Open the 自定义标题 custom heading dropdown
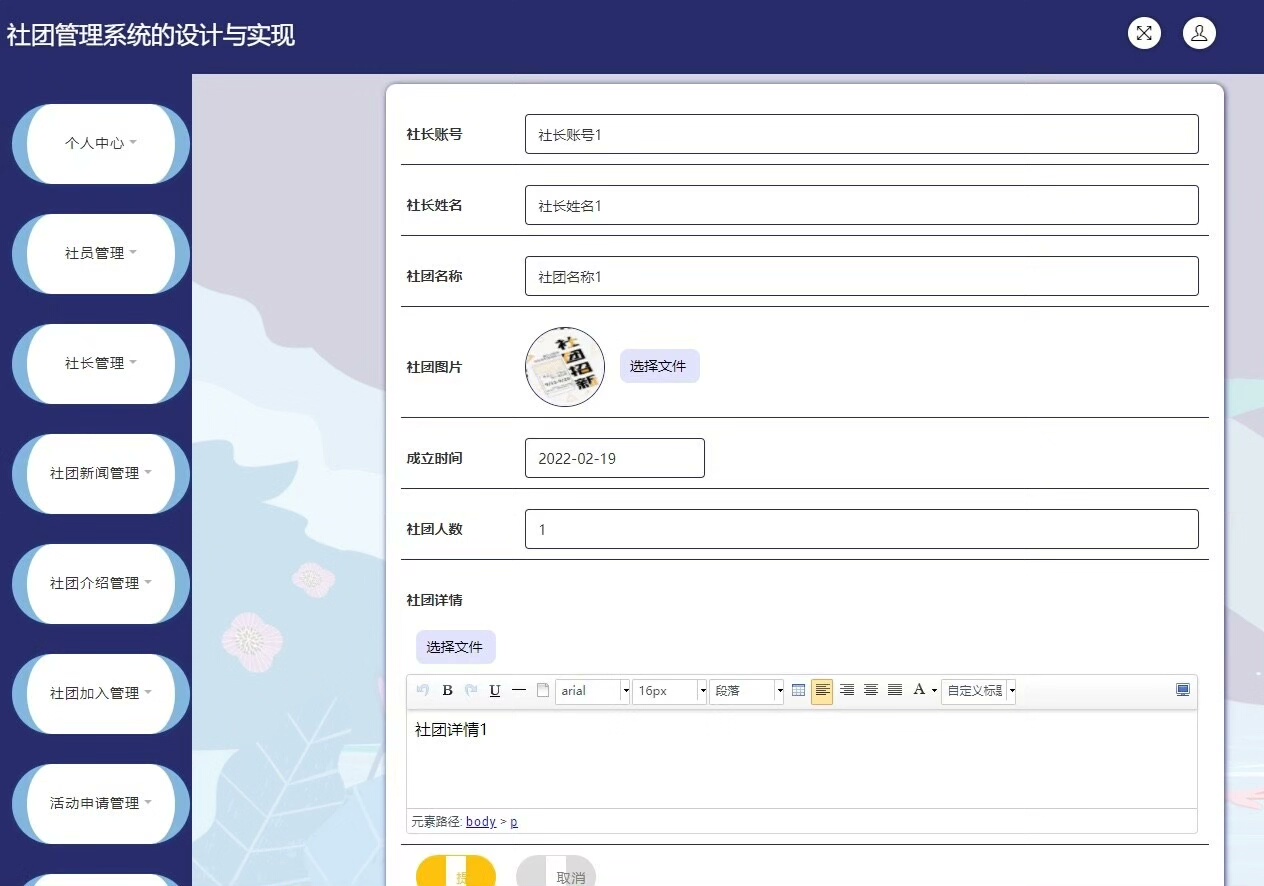 [x=979, y=691]
